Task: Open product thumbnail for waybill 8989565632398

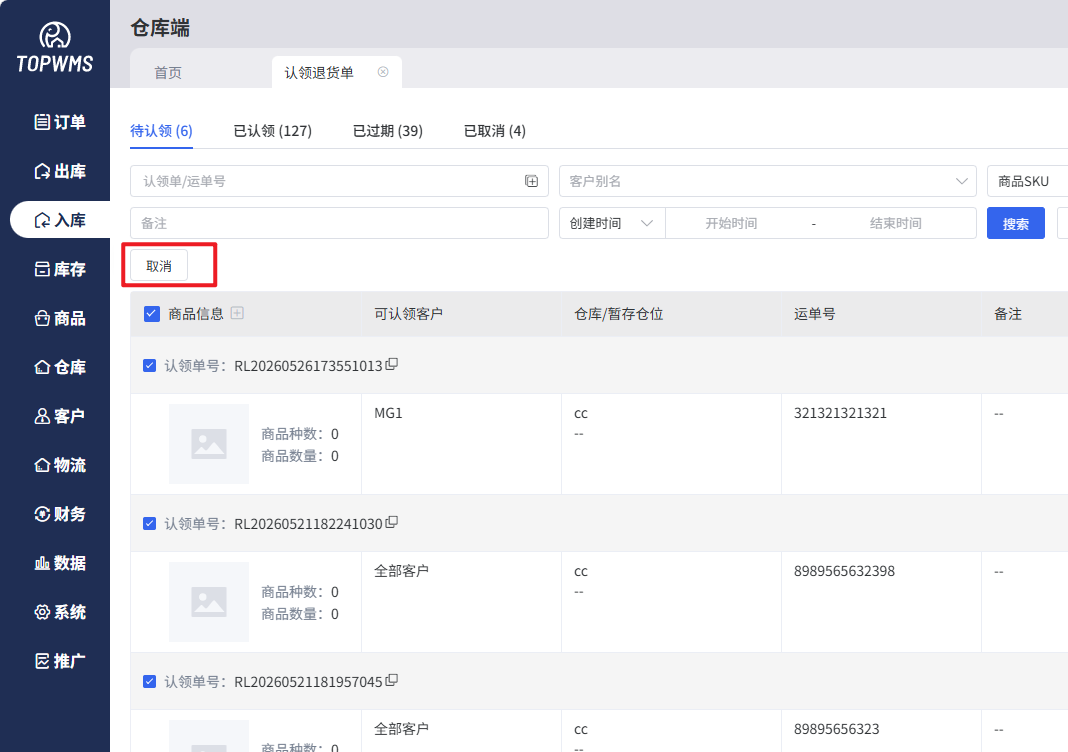Action: pyautogui.click(x=208, y=602)
